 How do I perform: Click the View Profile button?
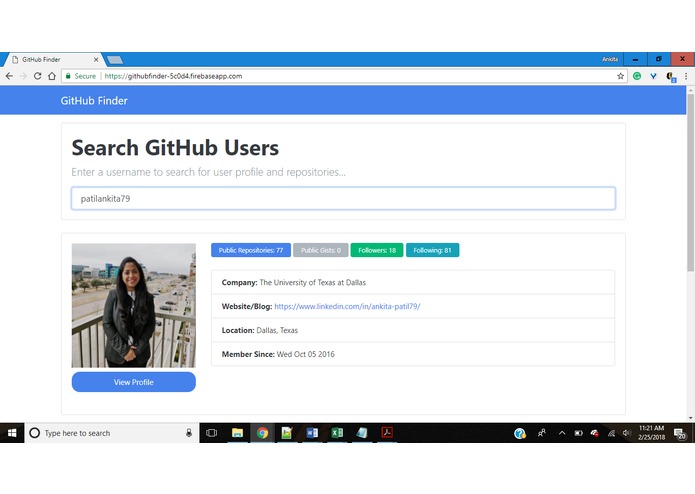click(x=133, y=382)
